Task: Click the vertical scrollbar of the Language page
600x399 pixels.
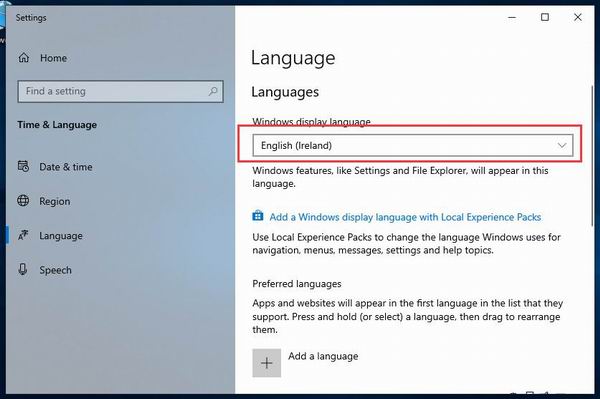Action: click(593, 155)
